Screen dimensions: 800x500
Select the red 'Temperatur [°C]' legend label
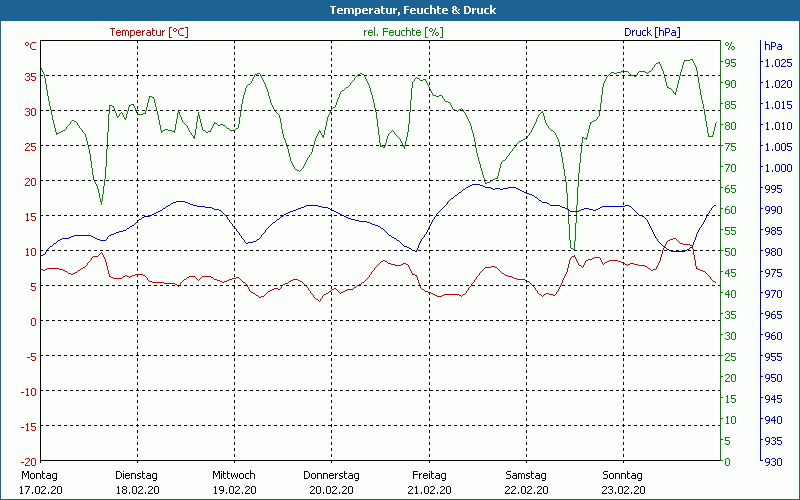[149, 32]
